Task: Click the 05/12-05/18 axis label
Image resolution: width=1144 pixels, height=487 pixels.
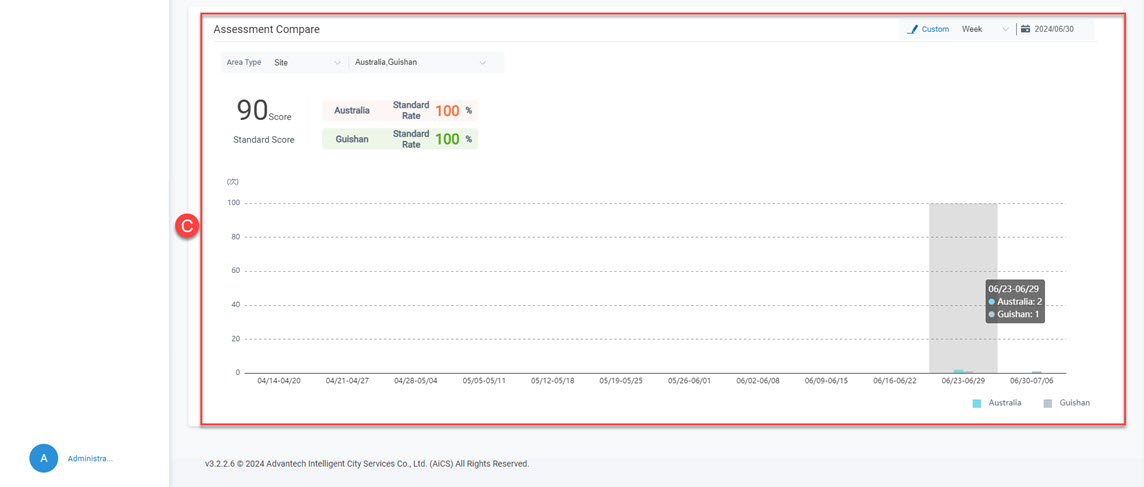Action: click(x=552, y=381)
